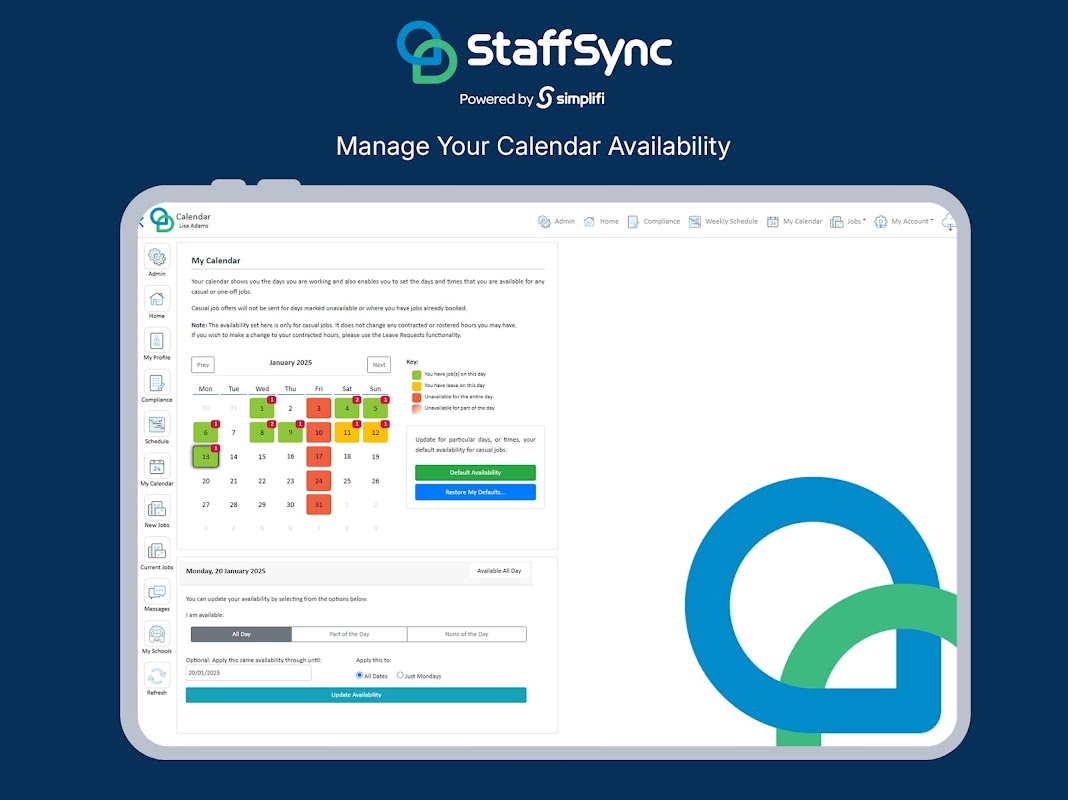
Task: Click the Update Availability button
Action: [356, 695]
